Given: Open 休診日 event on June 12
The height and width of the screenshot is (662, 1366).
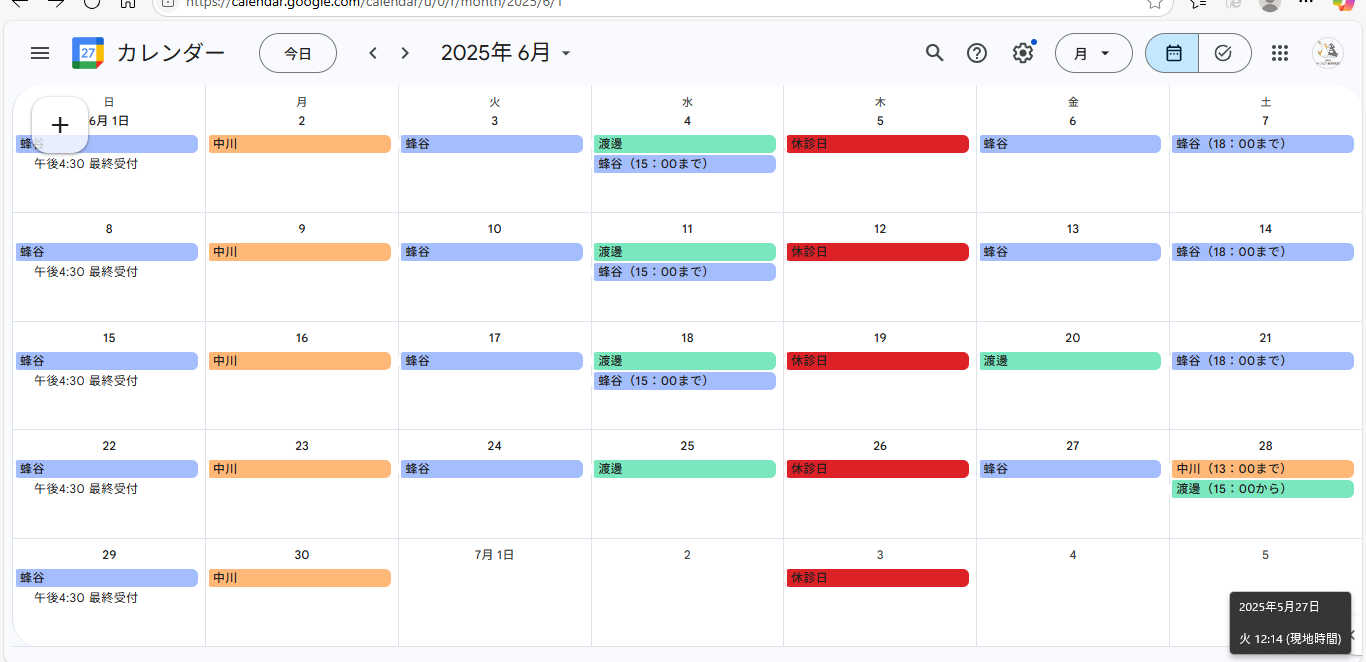Looking at the screenshot, I should pos(878,252).
